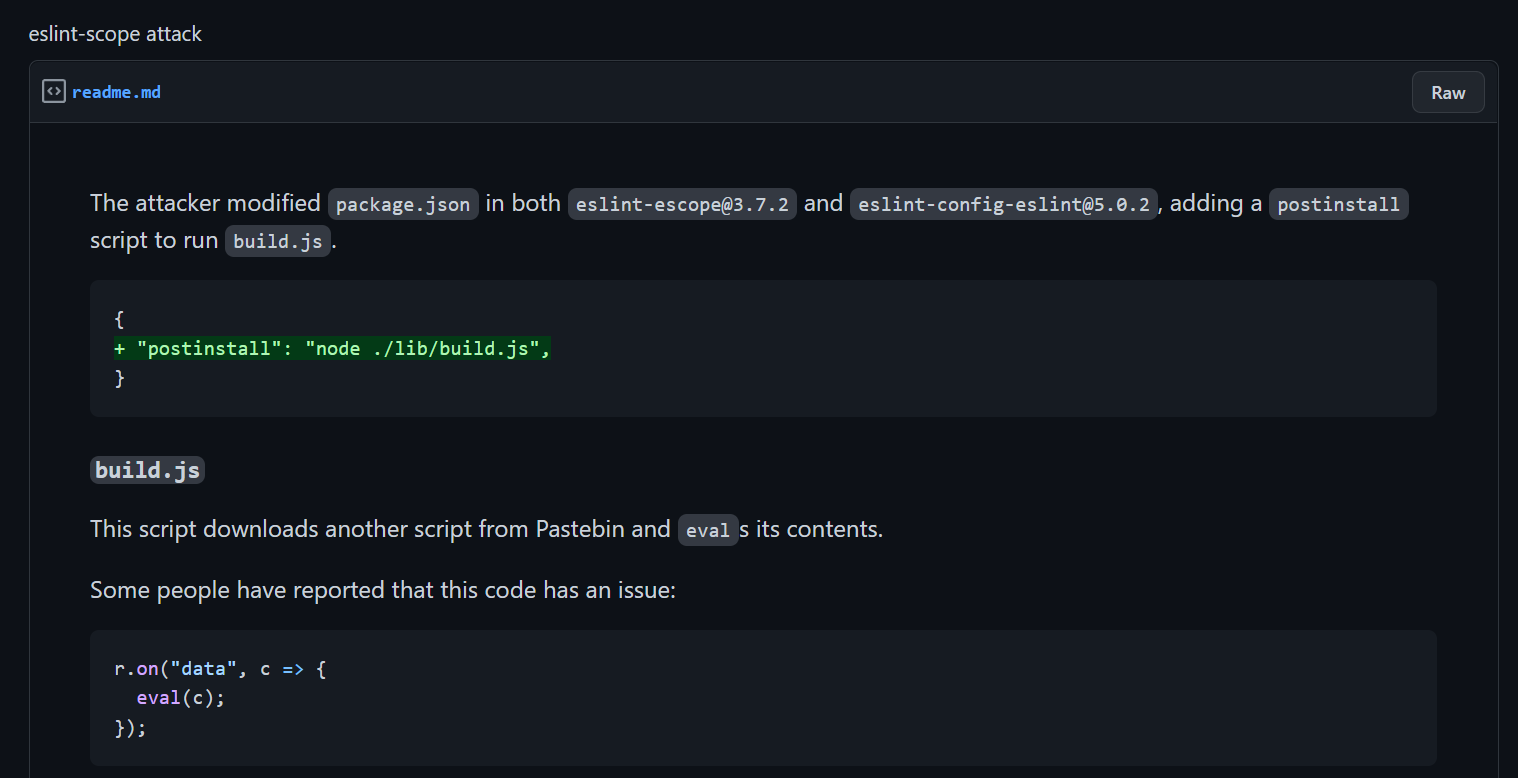Screen dimensions: 1518x778
Task: Click the closing }); code line
Action: [x=131, y=728]
